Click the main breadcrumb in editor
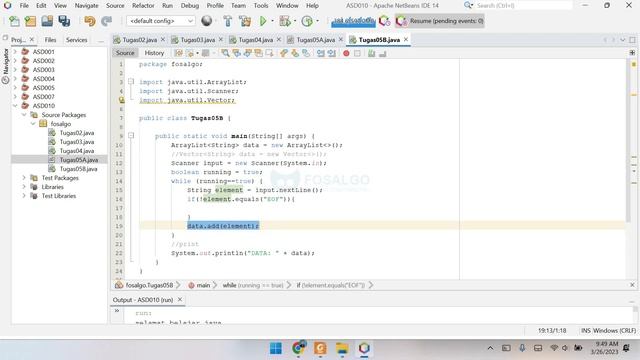Image resolution: width=640 pixels, height=360 pixels. point(203,285)
